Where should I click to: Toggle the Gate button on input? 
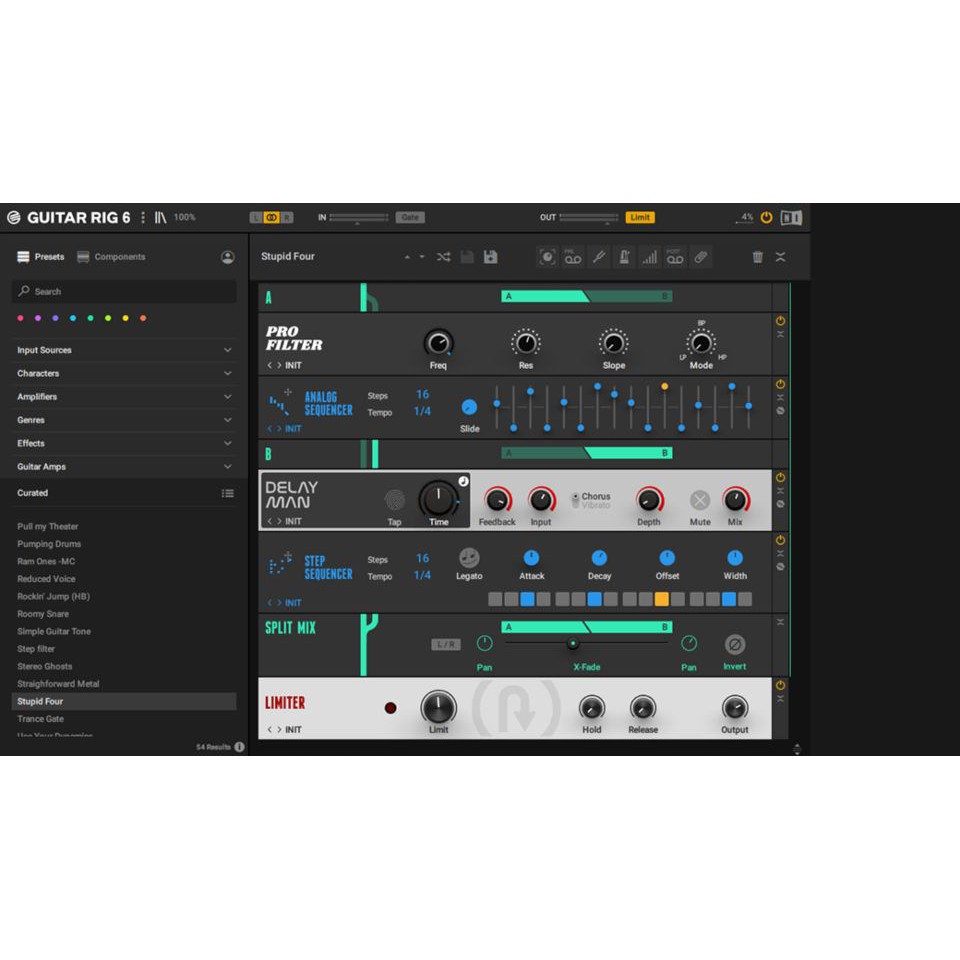coord(409,217)
